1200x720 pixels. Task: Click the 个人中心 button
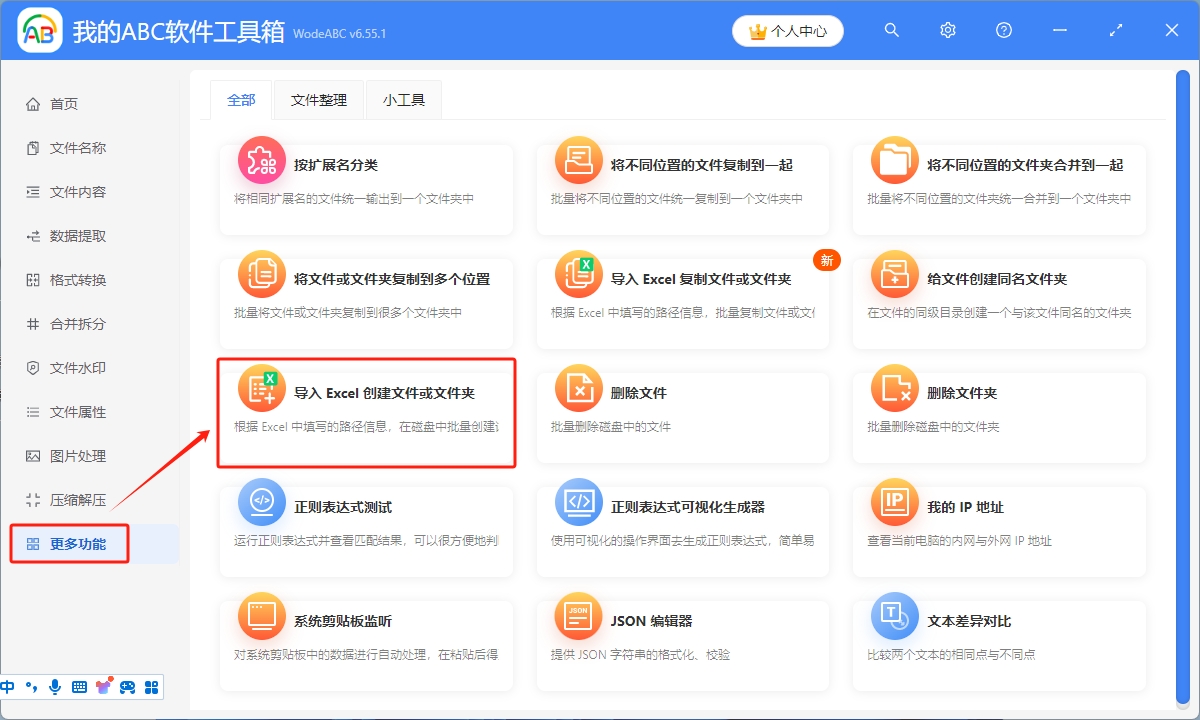788,30
